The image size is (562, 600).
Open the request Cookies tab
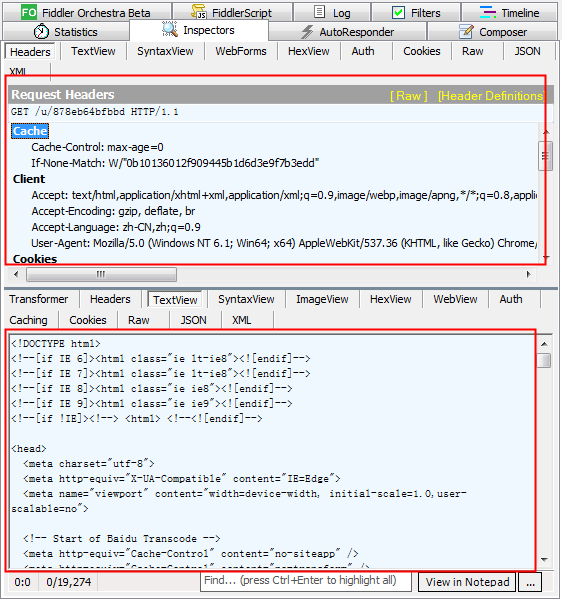click(x=422, y=51)
